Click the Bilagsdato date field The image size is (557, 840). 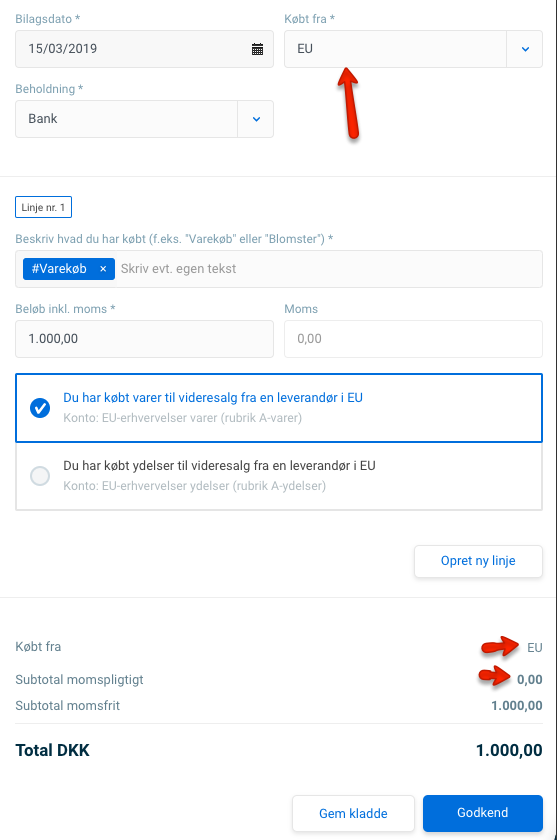144,49
